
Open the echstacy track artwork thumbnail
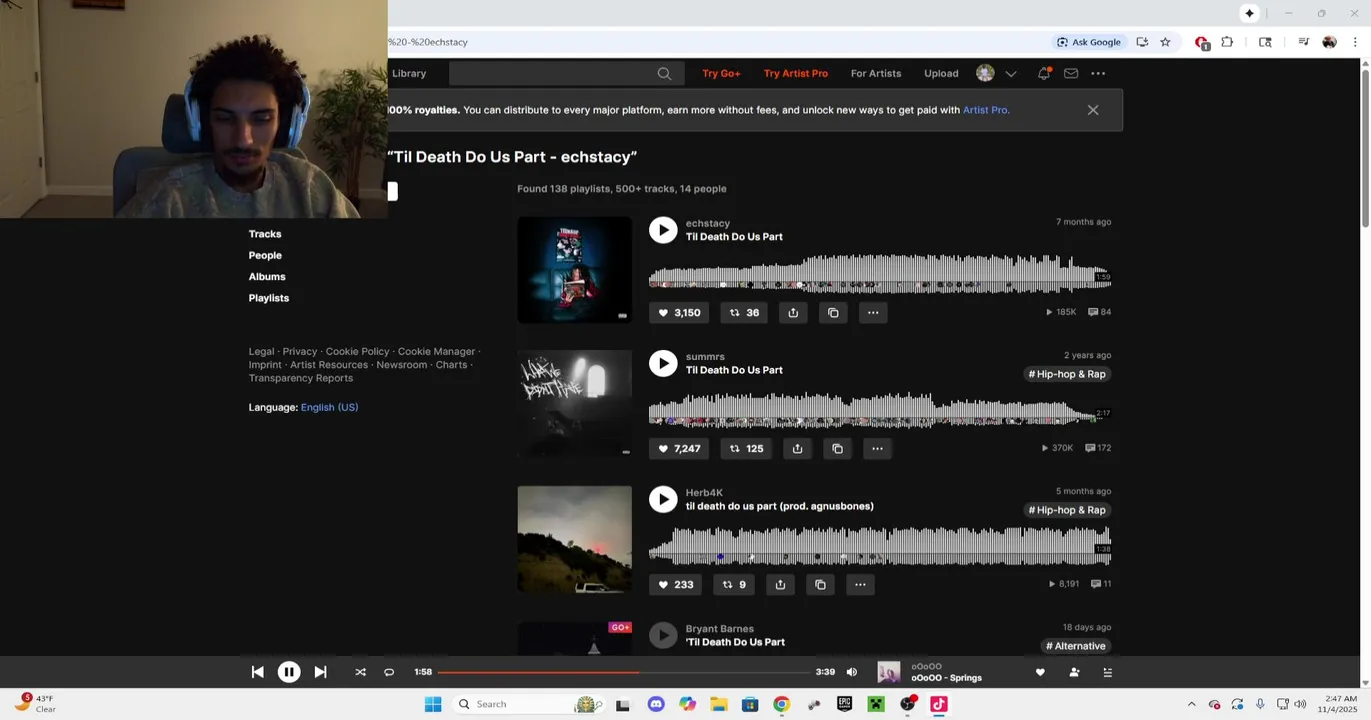coord(574,270)
